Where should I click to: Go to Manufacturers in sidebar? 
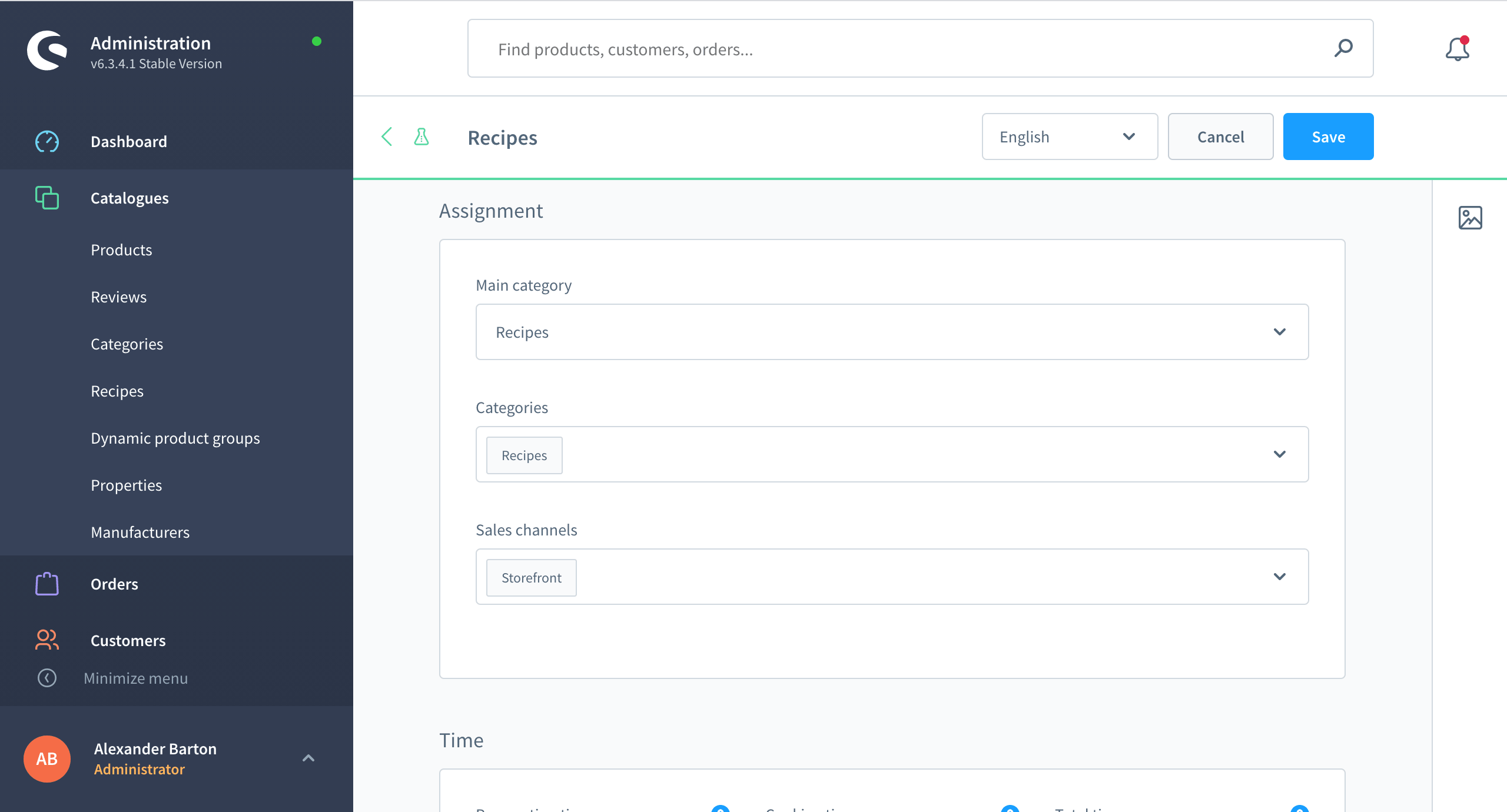click(x=140, y=532)
